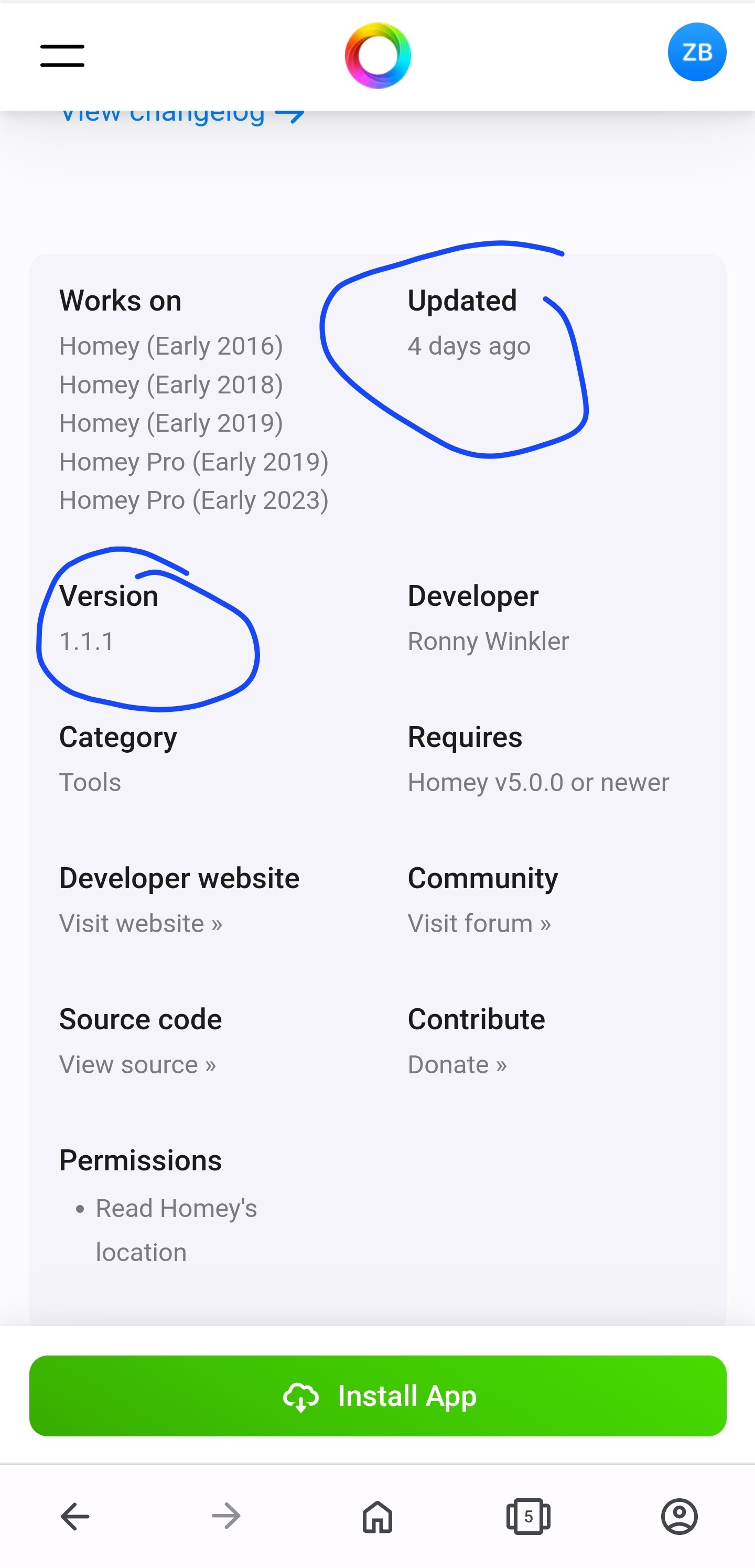755x1568 pixels.
Task: Tap the Homey Pro (Early 2023) entry
Action: [194, 500]
